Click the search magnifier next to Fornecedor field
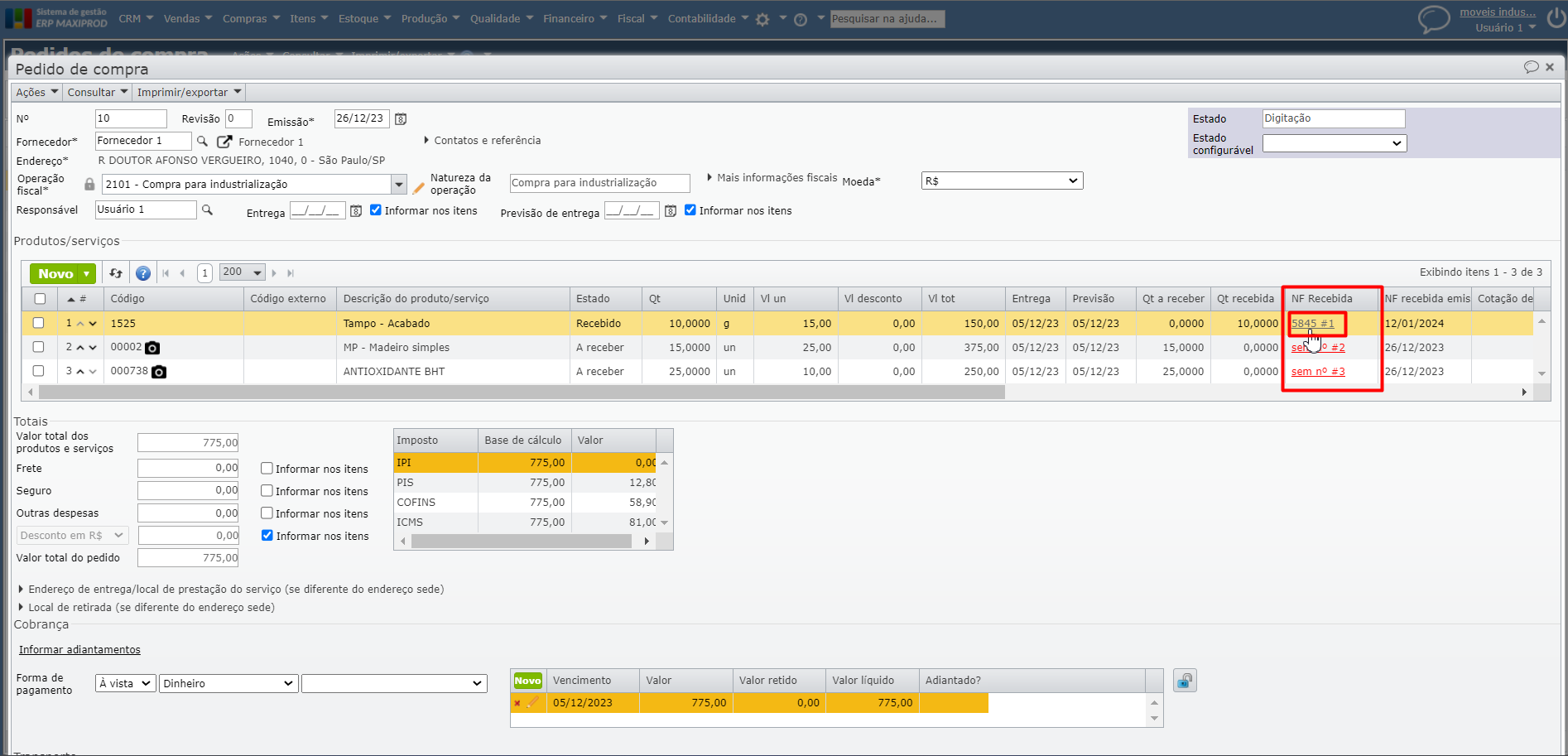This screenshot has width=1568, height=756. tap(202, 142)
